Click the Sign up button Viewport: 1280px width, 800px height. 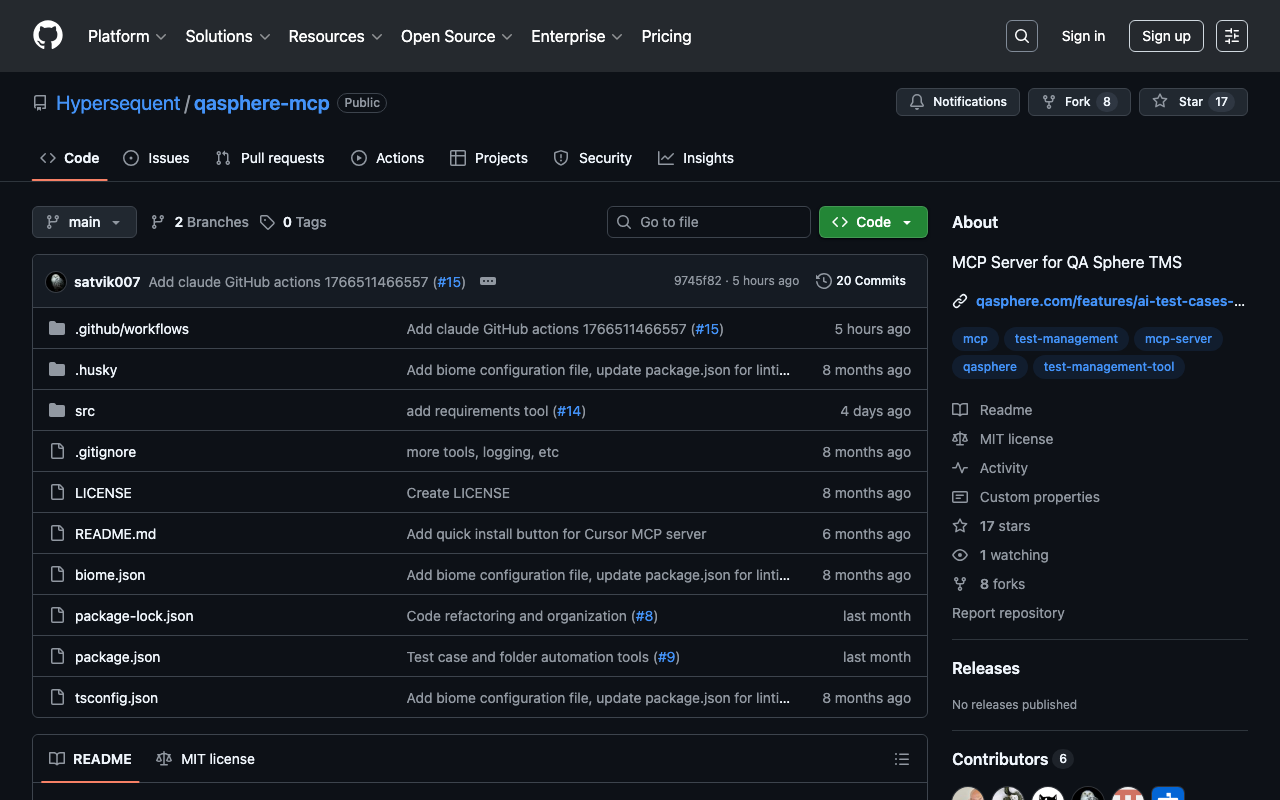tap(1166, 36)
